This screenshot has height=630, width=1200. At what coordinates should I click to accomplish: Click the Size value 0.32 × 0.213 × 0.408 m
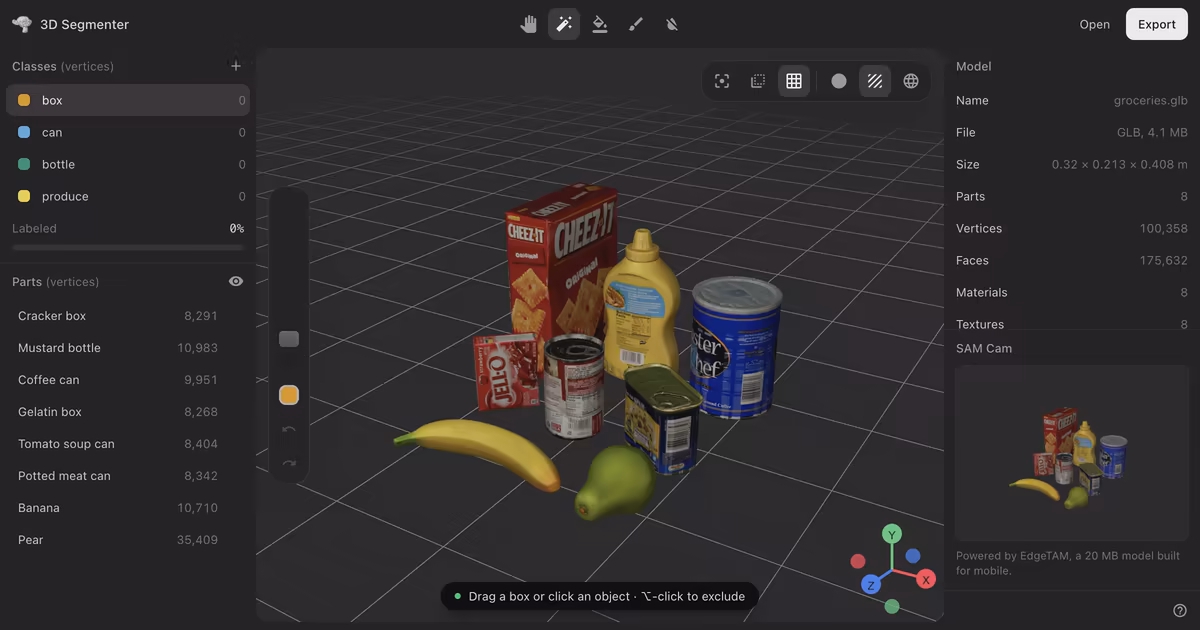click(x=1120, y=164)
